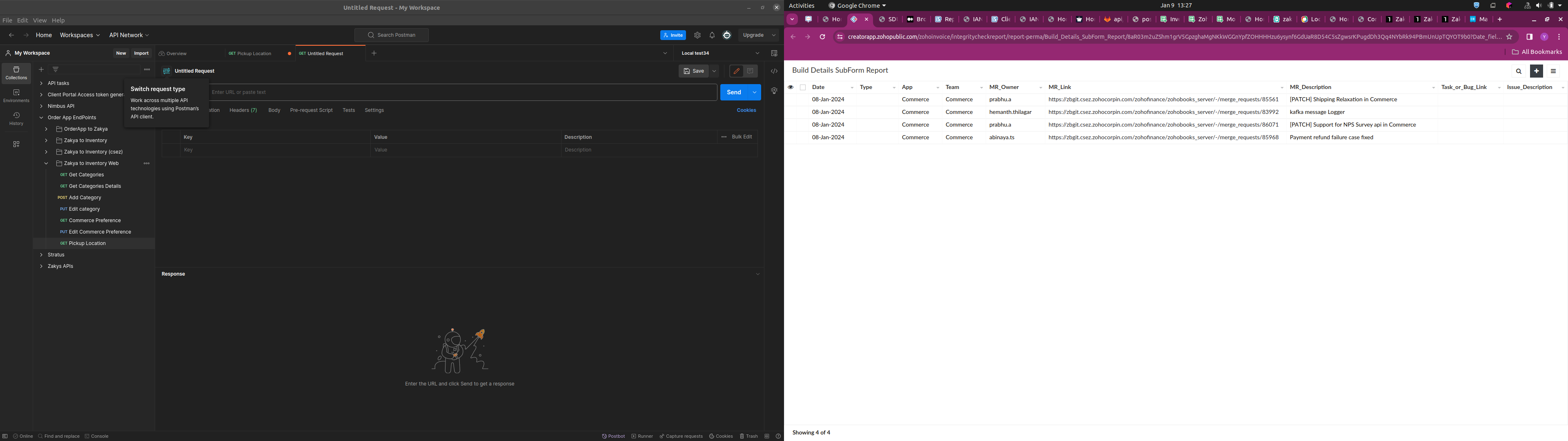Viewport: 1568px width, 441px height.
Task: Open the Send button dropdown arrow
Action: tap(754, 93)
